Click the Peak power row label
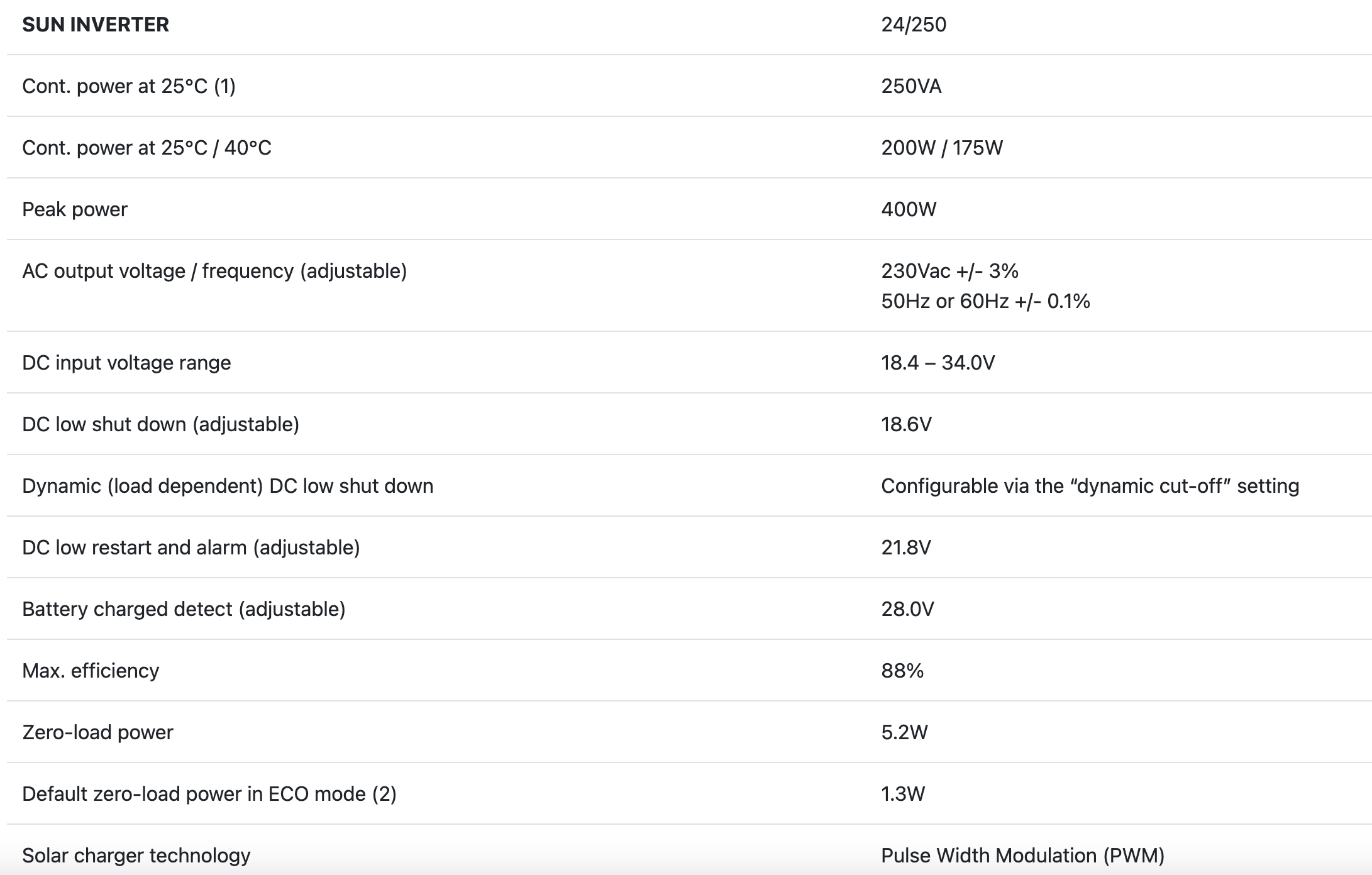Viewport: 1372px width, 875px height. click(x=75, y=209)
